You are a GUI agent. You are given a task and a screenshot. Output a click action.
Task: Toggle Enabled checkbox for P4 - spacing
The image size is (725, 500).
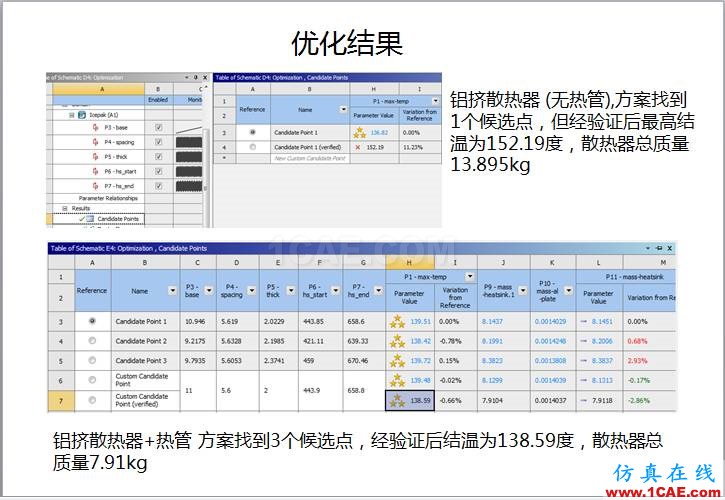click(x=159, y=142)
